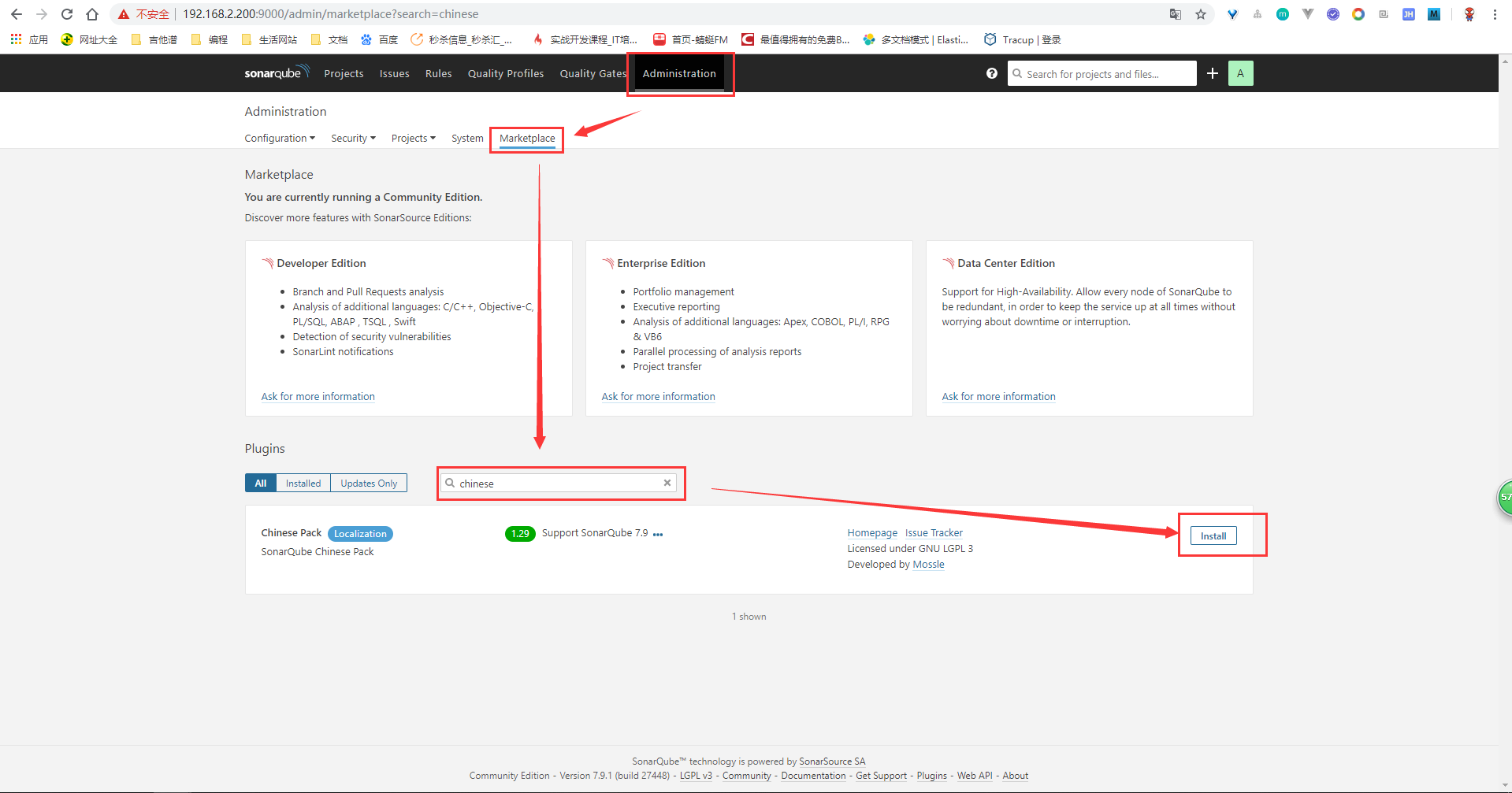Open the Chrome three-dot menu
The width and height of the screenshot is (1512, 793).
(x=1495, y=14)
